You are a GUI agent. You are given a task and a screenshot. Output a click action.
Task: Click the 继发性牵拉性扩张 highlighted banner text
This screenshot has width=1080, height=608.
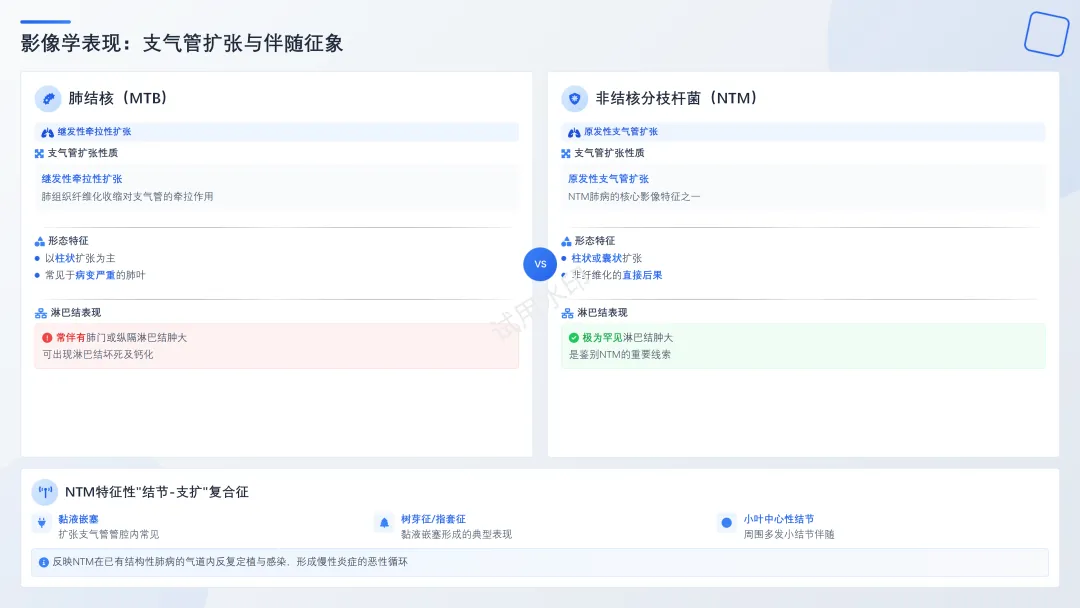point(94,132)
